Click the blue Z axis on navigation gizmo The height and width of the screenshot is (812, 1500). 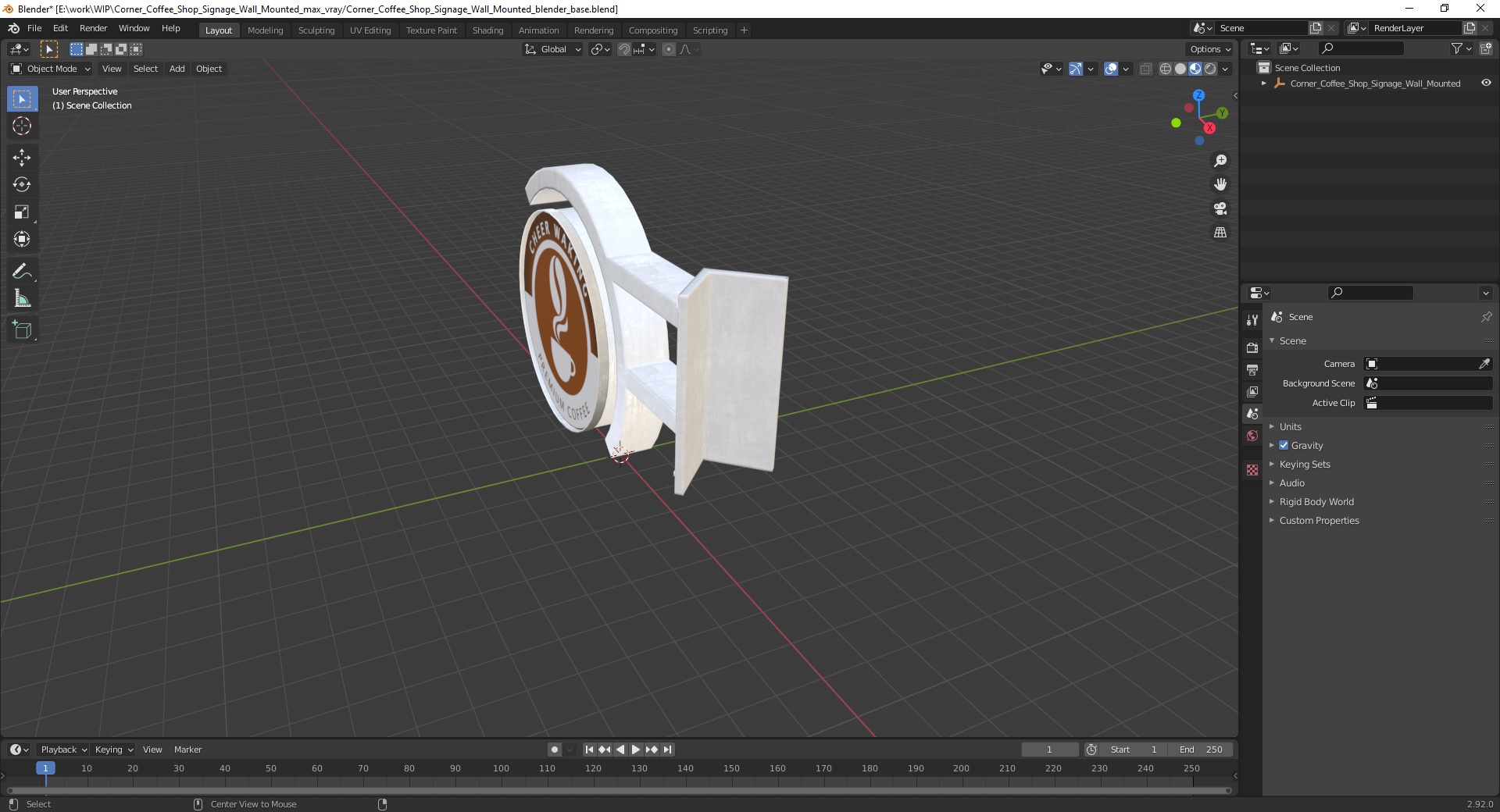pos(1198,95)
